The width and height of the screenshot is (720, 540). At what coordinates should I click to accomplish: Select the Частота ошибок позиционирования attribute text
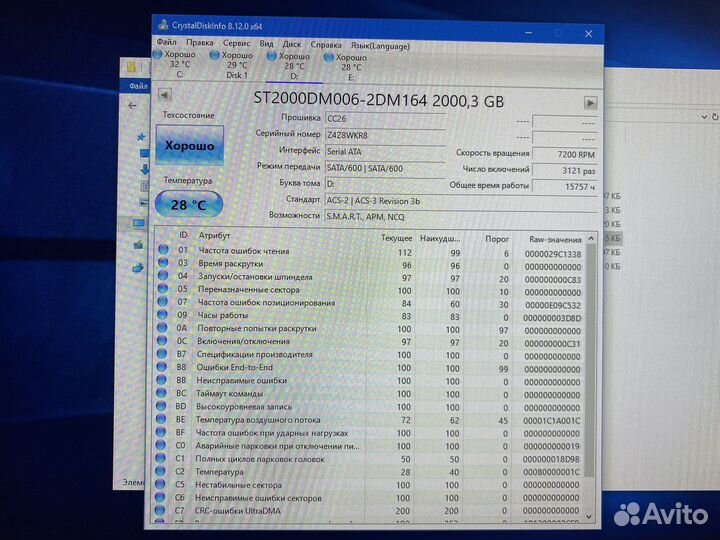(266, 303)
